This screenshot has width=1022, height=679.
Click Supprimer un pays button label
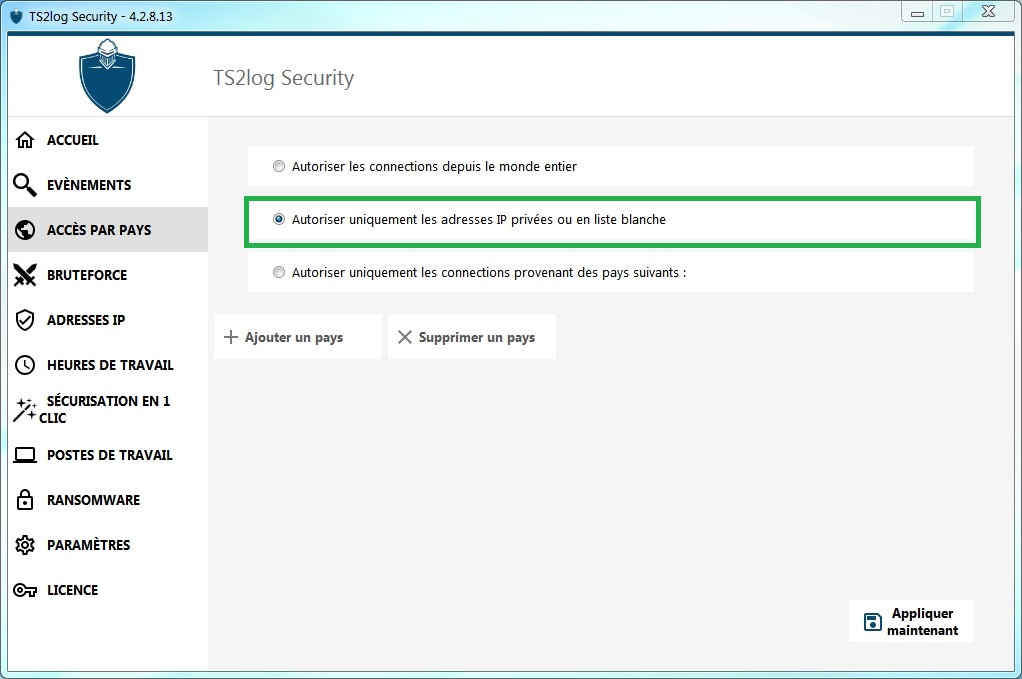tap(476, 338)
